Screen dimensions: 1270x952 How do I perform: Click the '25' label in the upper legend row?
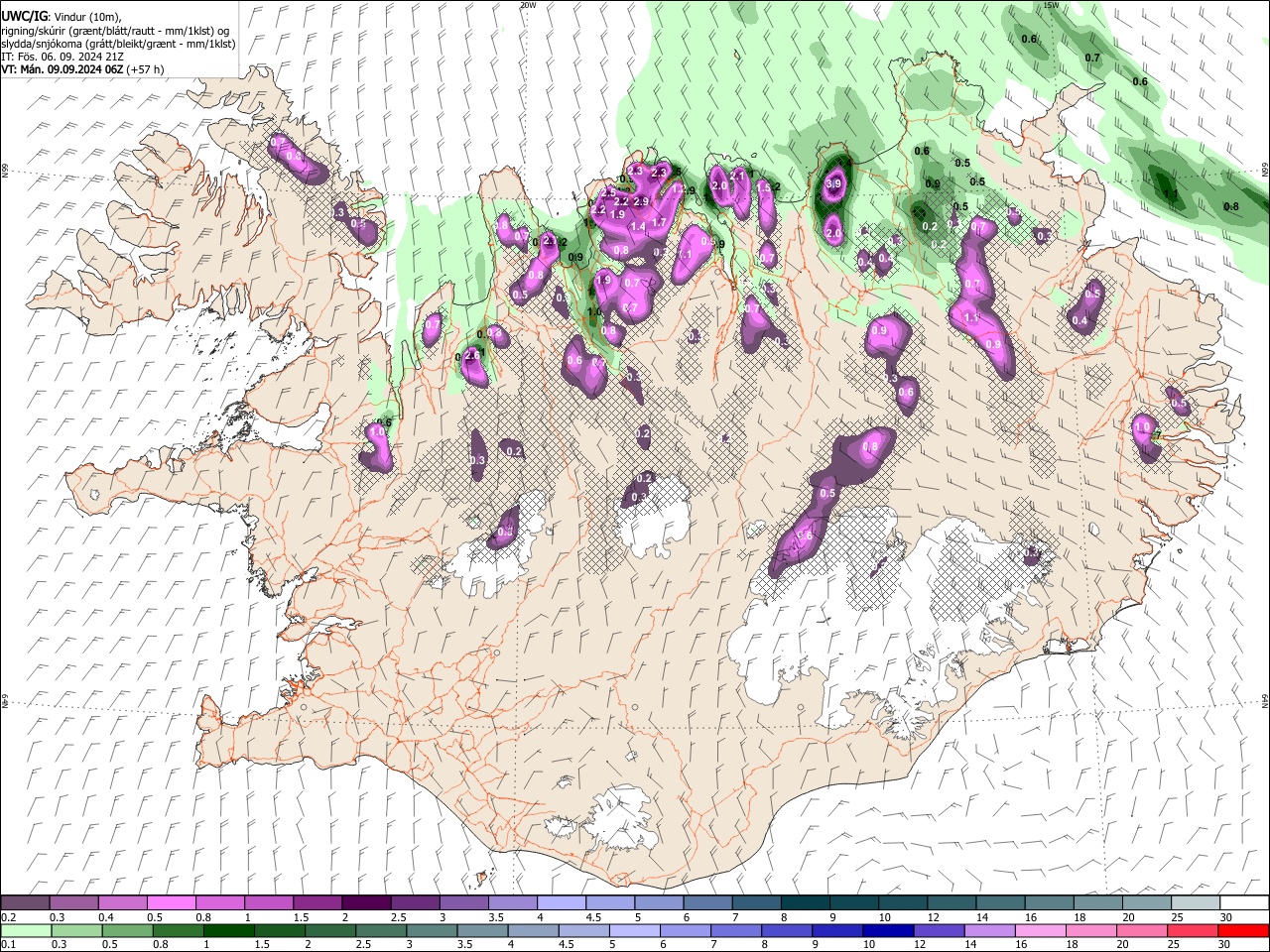pyautogui.click(x=1176, y=917)
